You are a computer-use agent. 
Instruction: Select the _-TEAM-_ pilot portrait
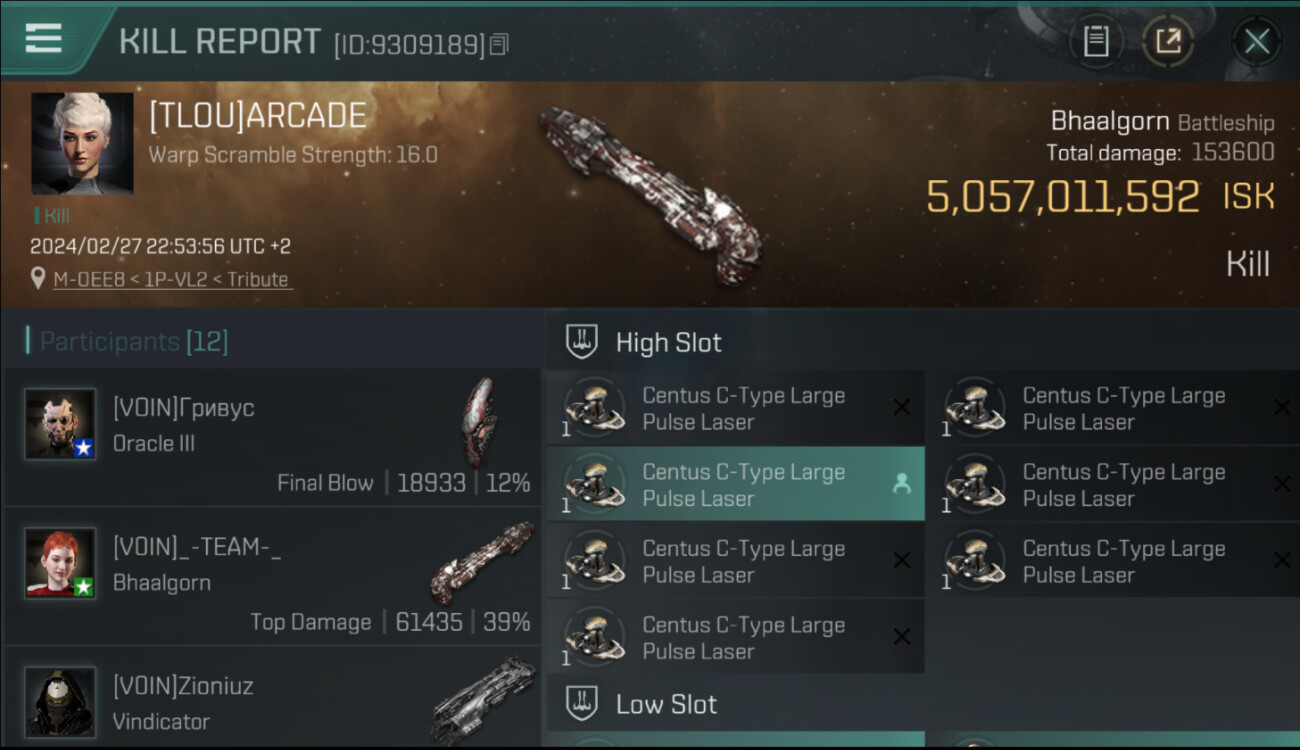click(x=60, y=563)
